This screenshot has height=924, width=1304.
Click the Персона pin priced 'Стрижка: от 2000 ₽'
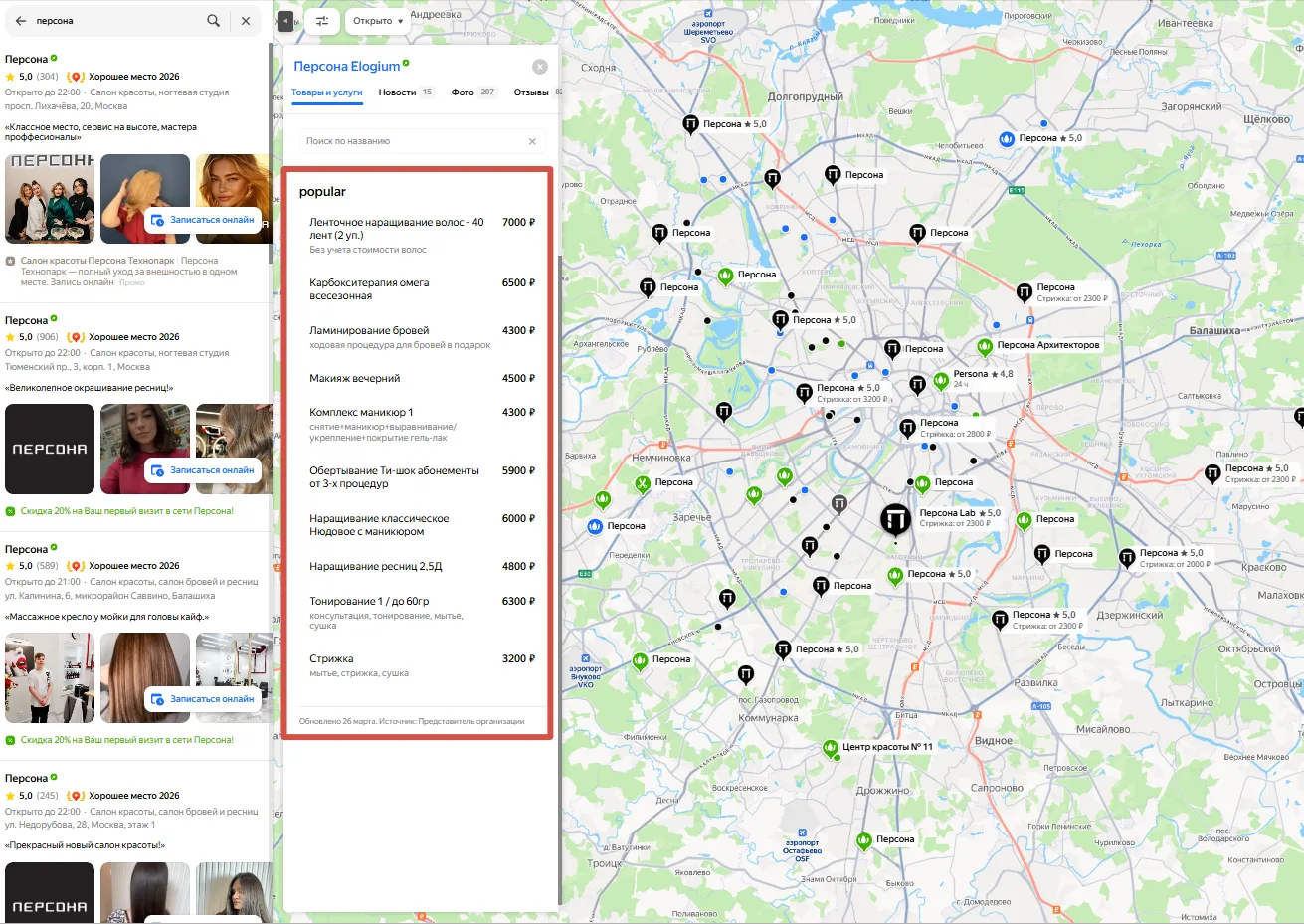pos(1127,557)
